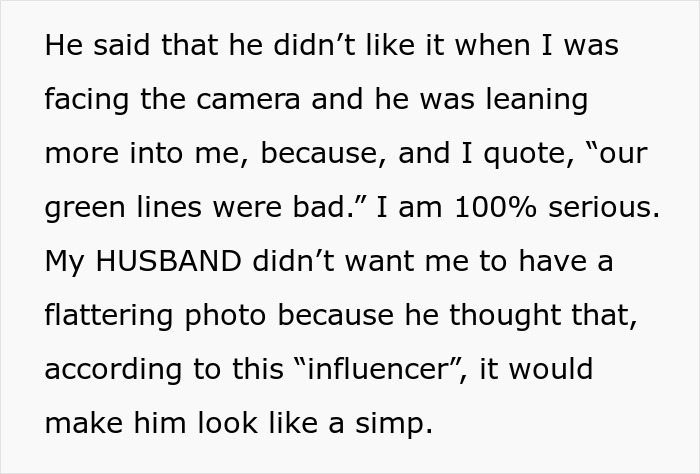Click the word "make" on the last line
700x474 pixels.
tap(82, 423)
